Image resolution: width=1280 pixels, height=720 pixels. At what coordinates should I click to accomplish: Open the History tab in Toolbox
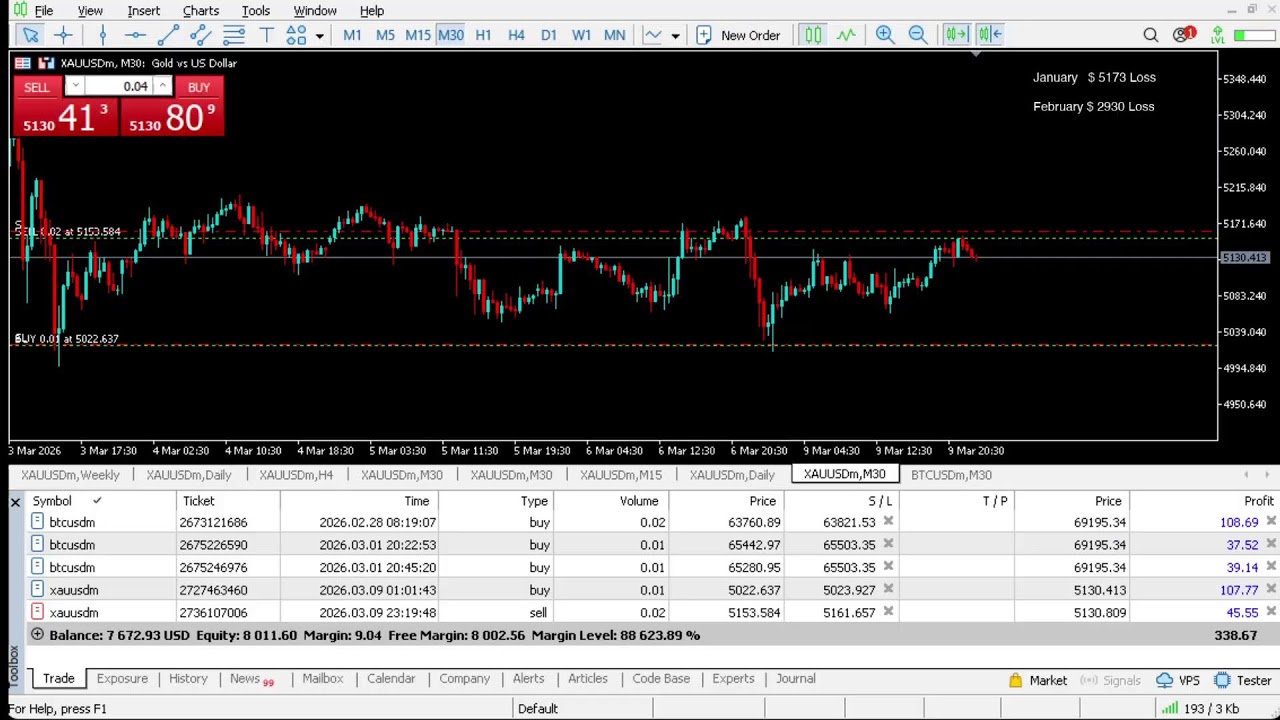tap(188, 679)
